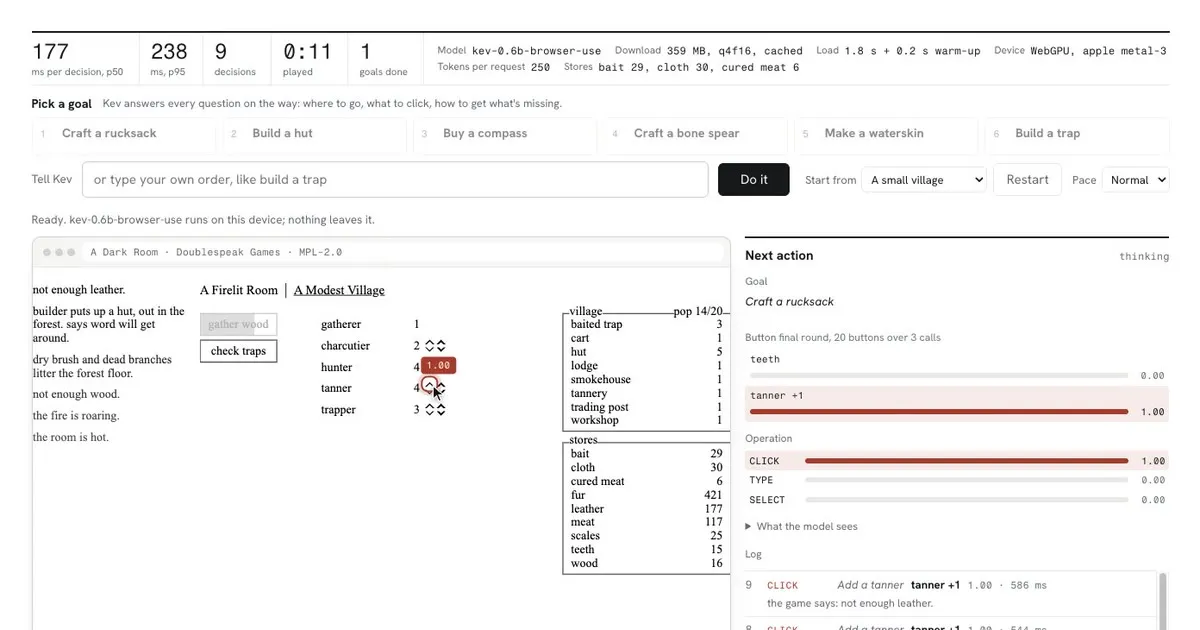Viewport: 1200px width, 630px height.
Task: Click the 'pop 14/20' village population label
Action: [x=698, y=311]
